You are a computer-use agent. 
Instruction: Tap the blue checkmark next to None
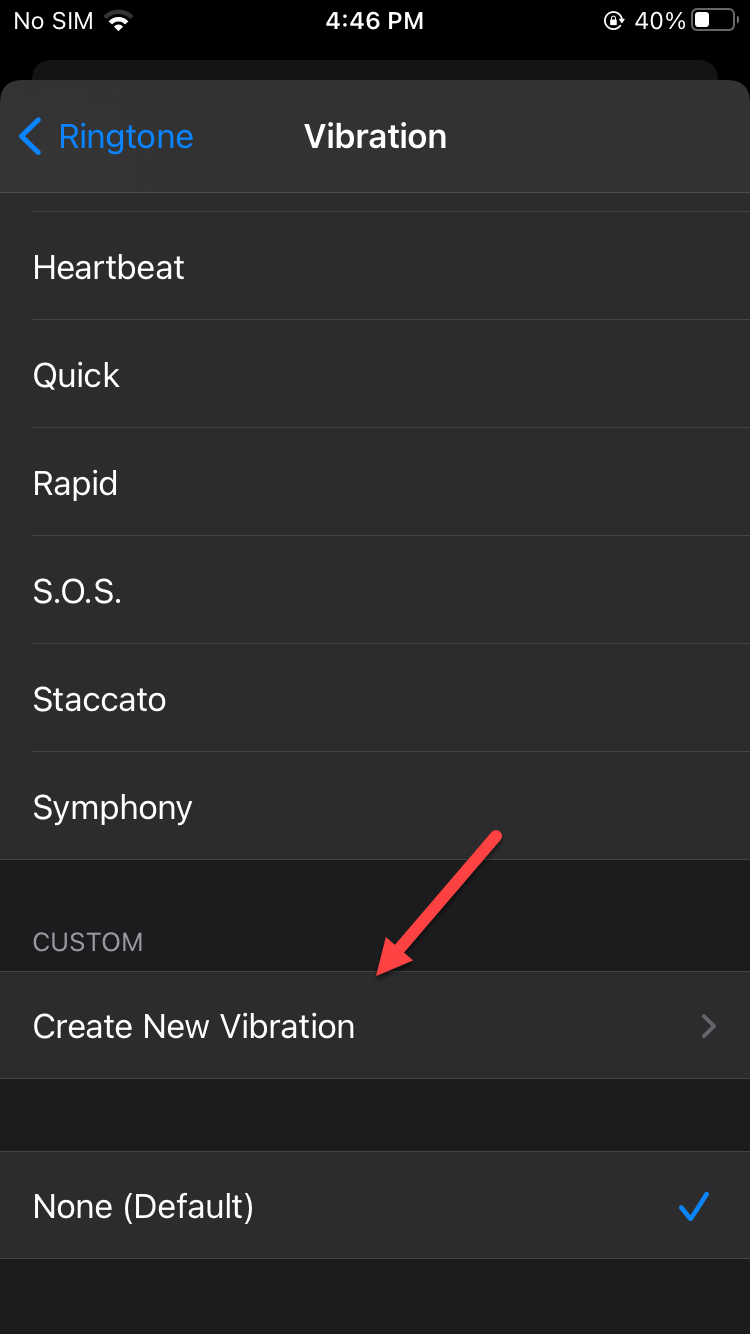point(693,1206)
